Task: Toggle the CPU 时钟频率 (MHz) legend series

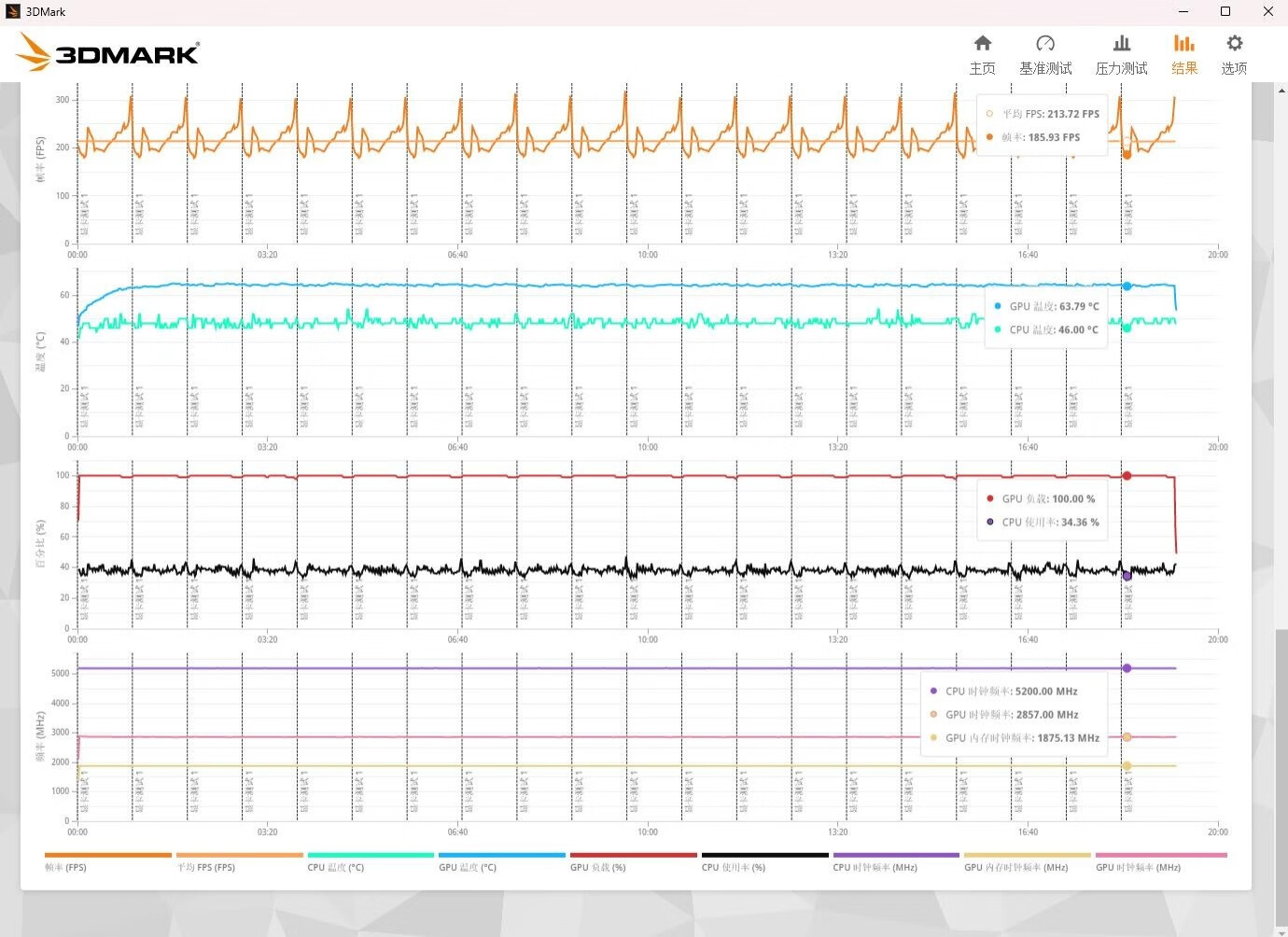Action: pos(896,861)
